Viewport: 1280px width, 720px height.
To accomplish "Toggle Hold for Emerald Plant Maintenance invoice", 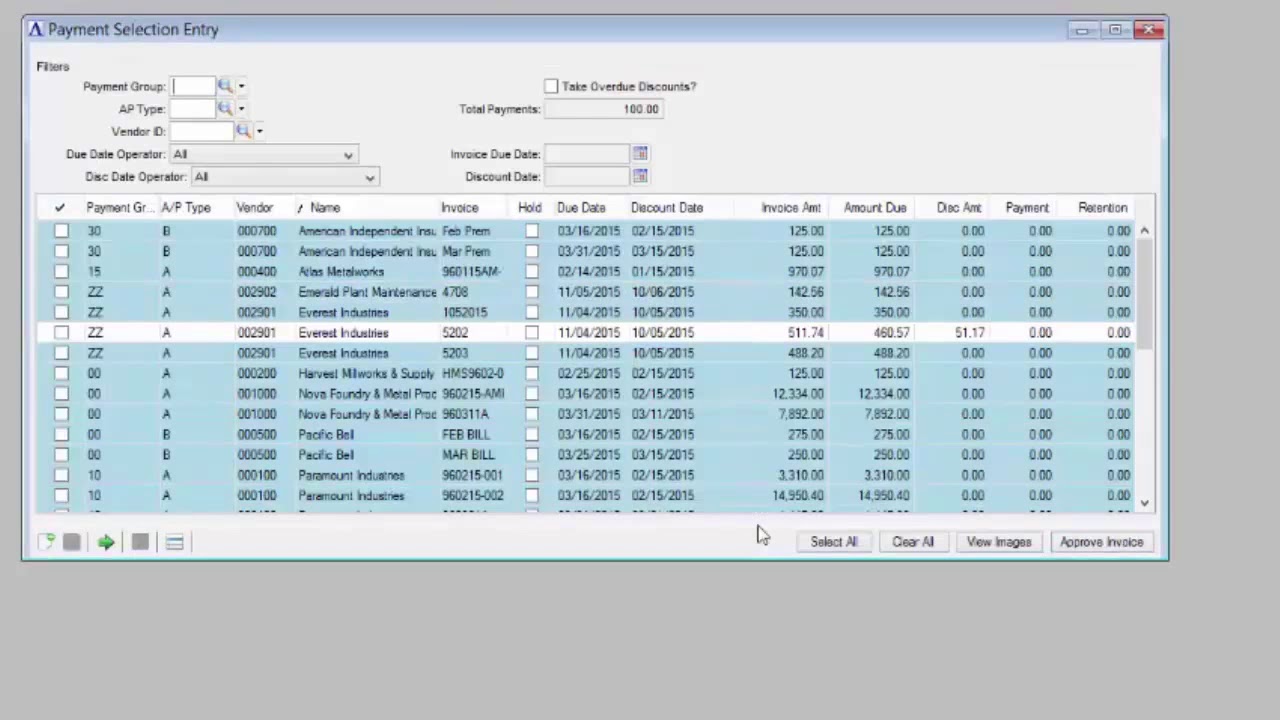I will tap(531, 292).
